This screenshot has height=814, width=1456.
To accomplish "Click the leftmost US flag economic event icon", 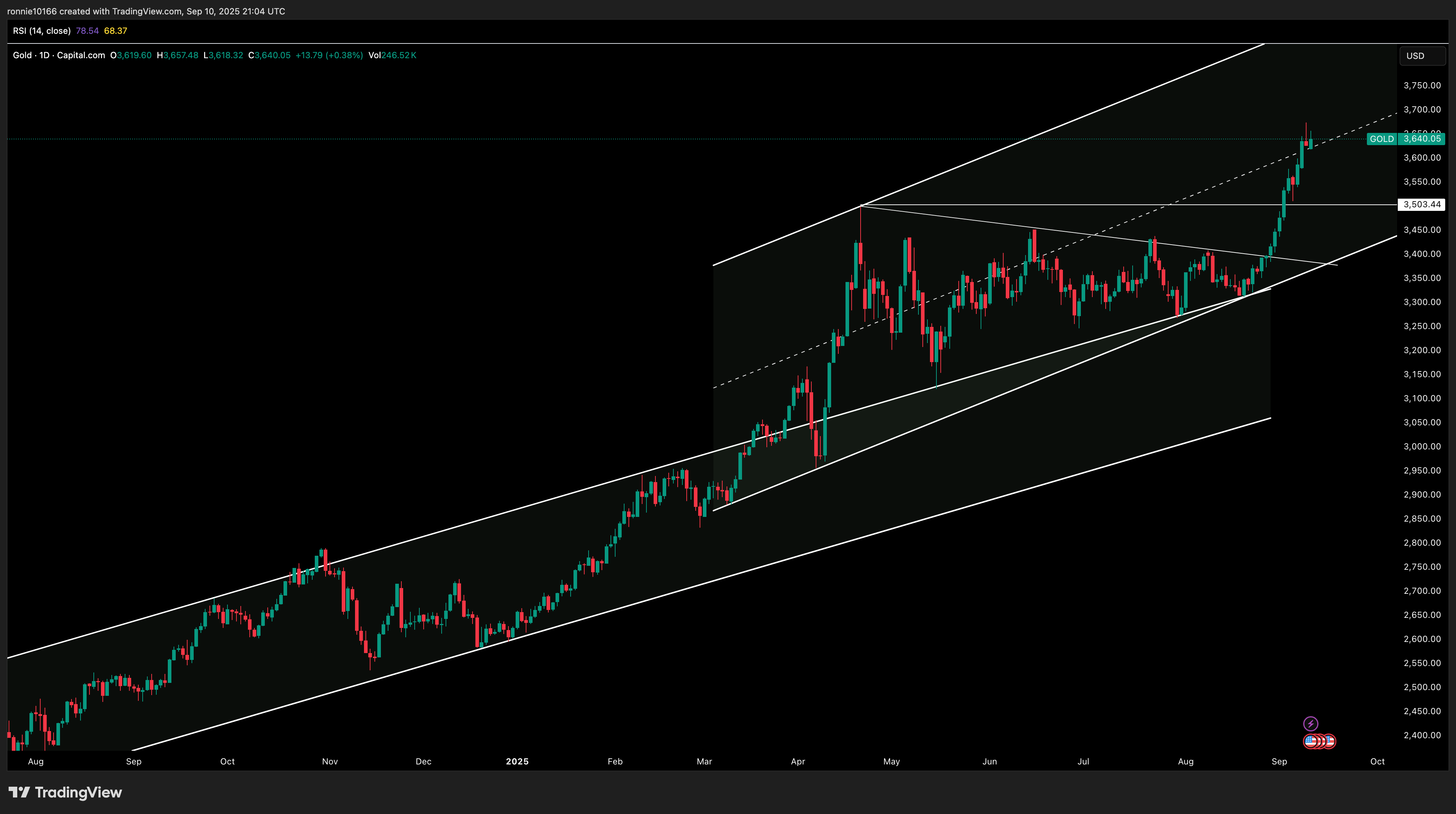I will [1310, 741].
